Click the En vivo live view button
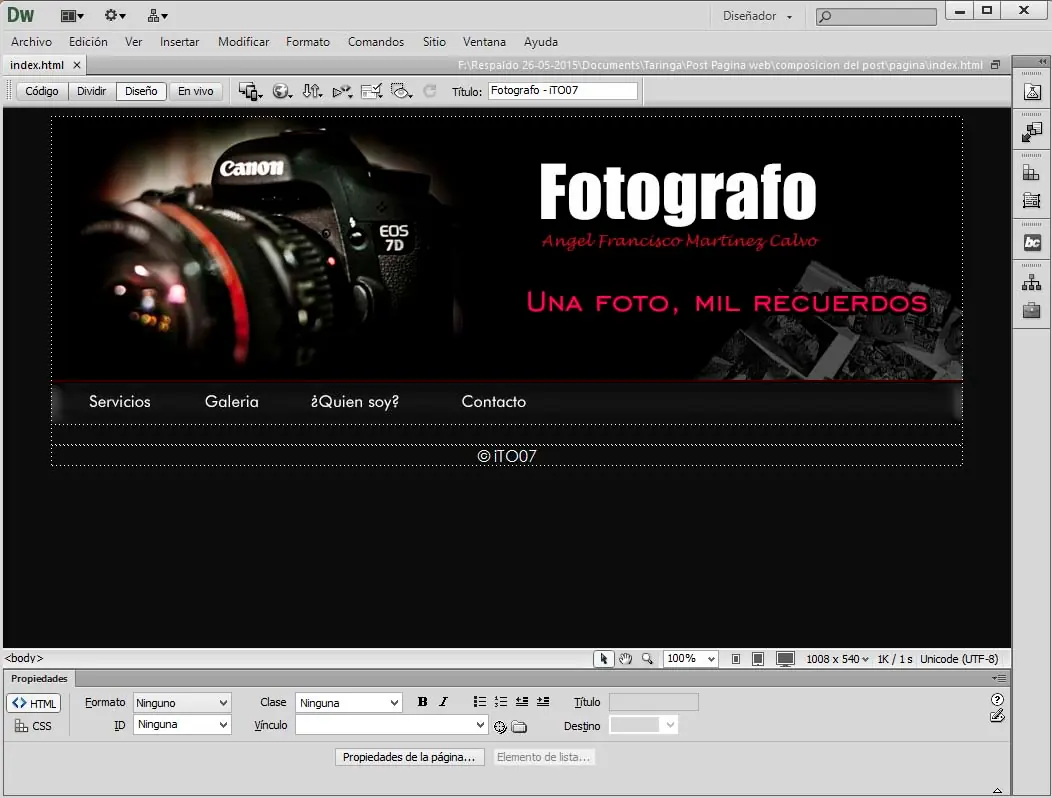 [x=195, y=91]
